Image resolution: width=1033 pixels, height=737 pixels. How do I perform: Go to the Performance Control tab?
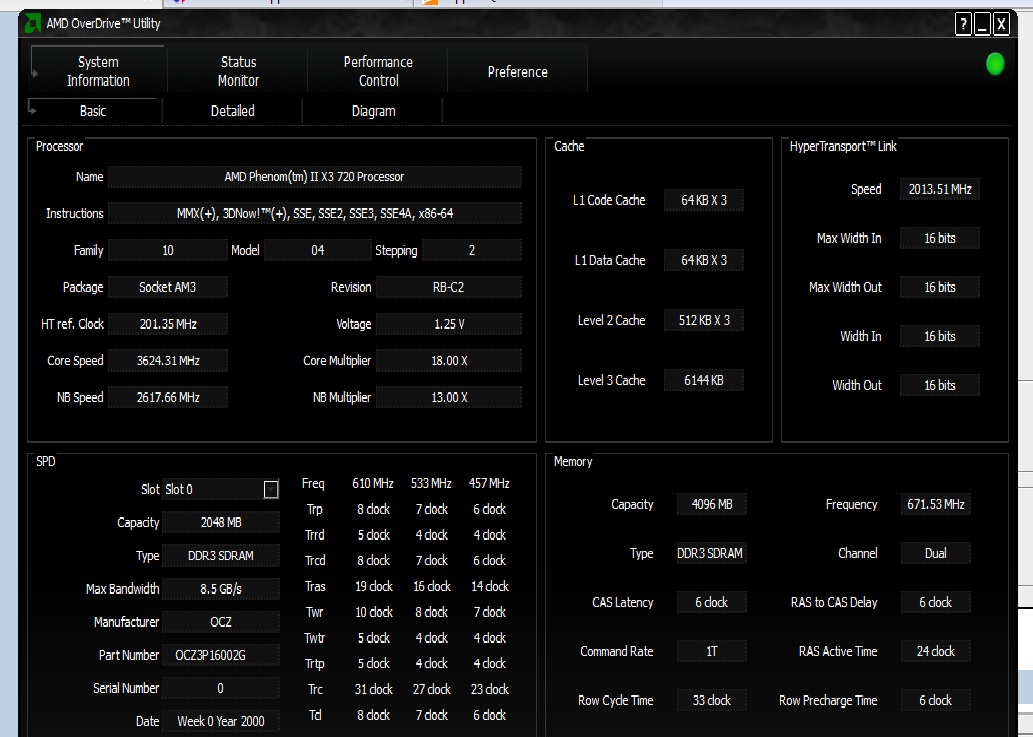click(378, 71)
